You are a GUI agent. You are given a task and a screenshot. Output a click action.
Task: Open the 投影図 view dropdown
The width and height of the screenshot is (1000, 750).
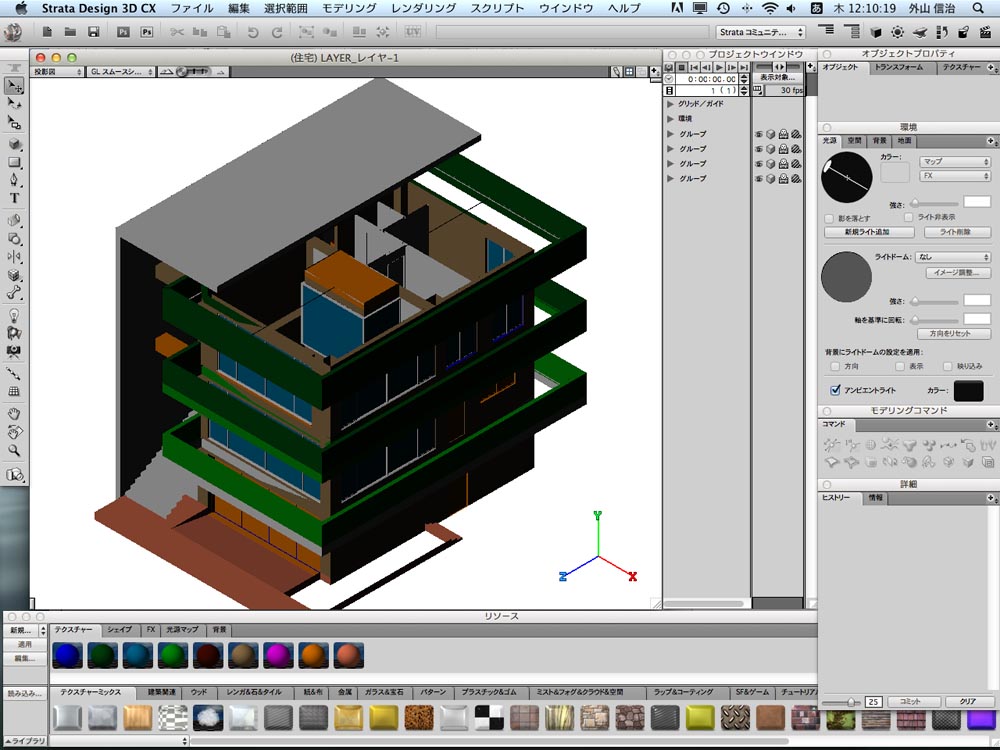pyautogui.click(x=56, y=72)
